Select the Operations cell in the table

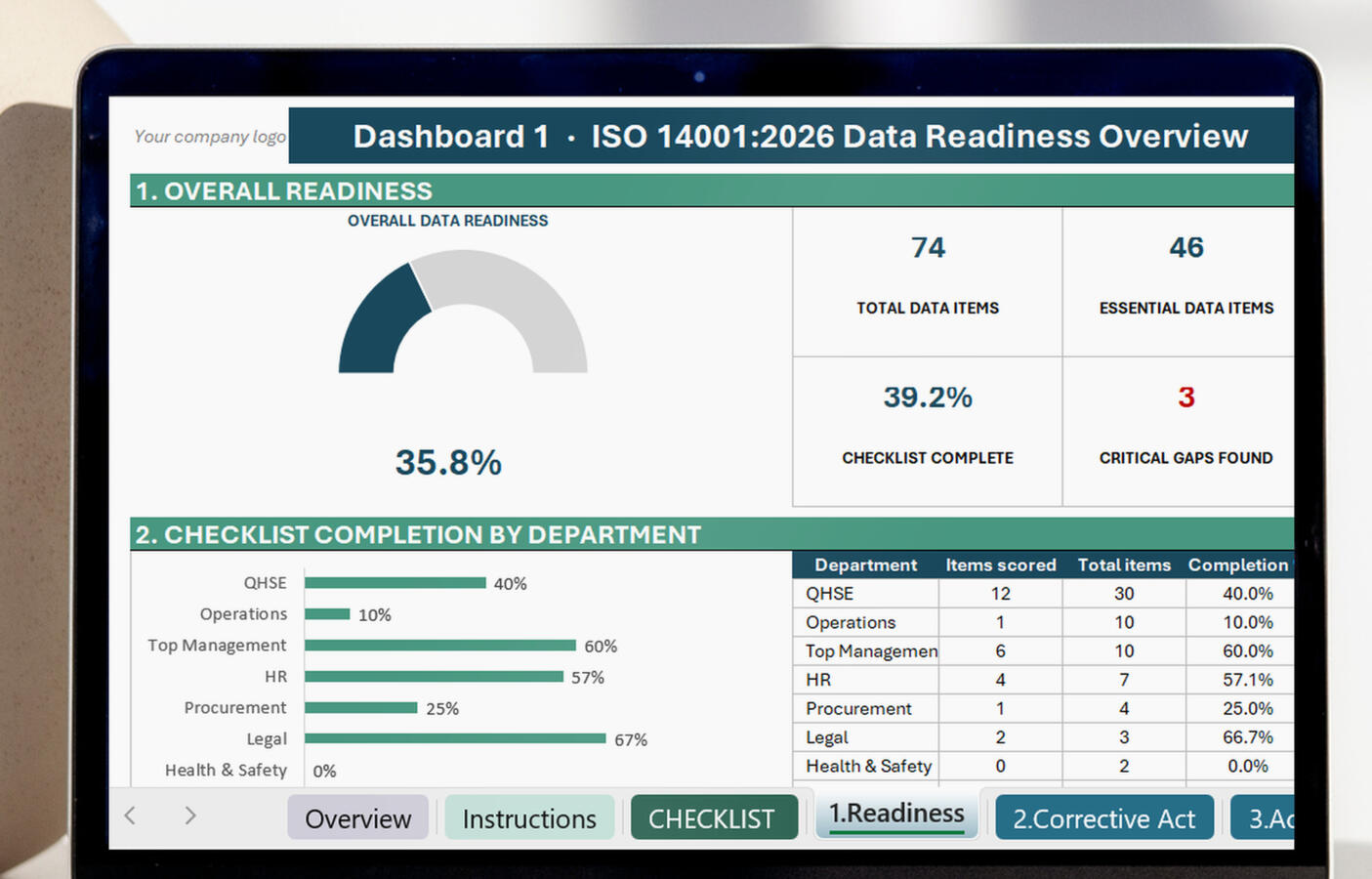[x=866, y=622]
